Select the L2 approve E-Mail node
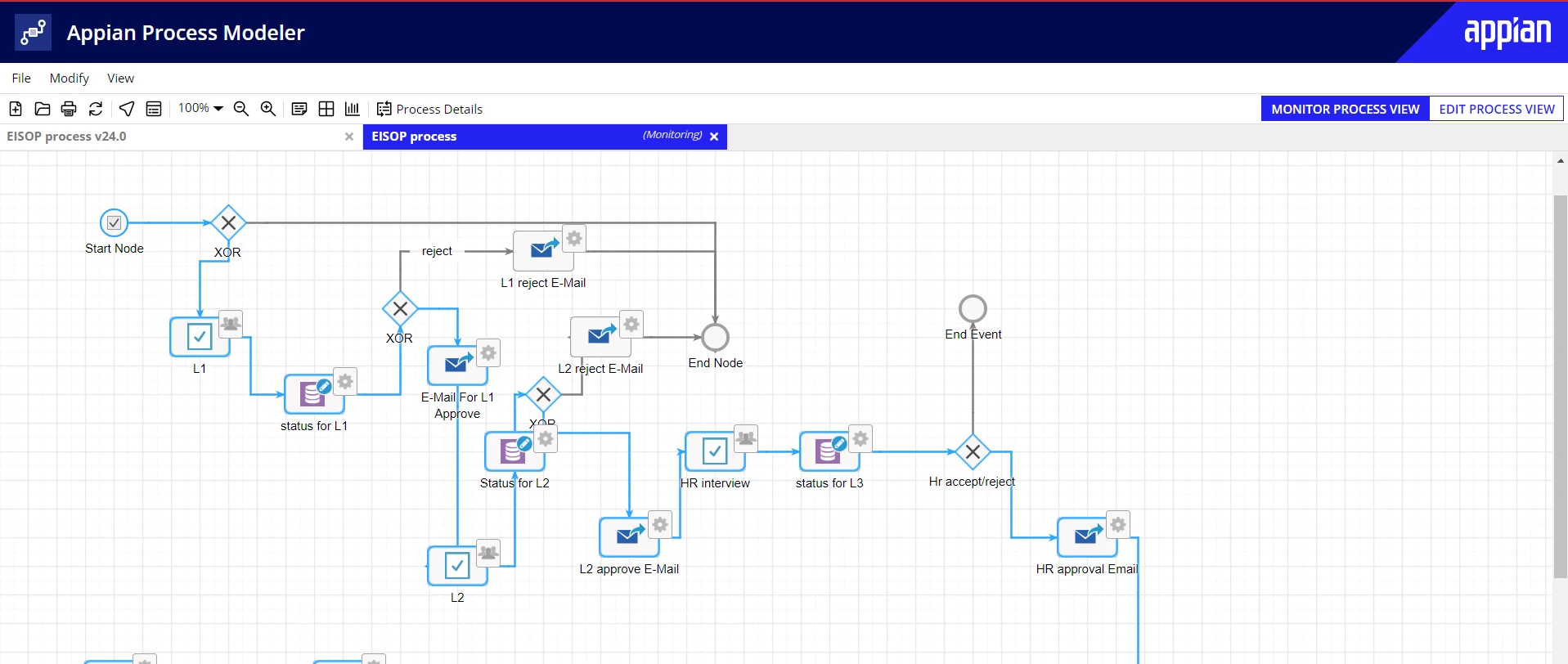 (629, 537)
